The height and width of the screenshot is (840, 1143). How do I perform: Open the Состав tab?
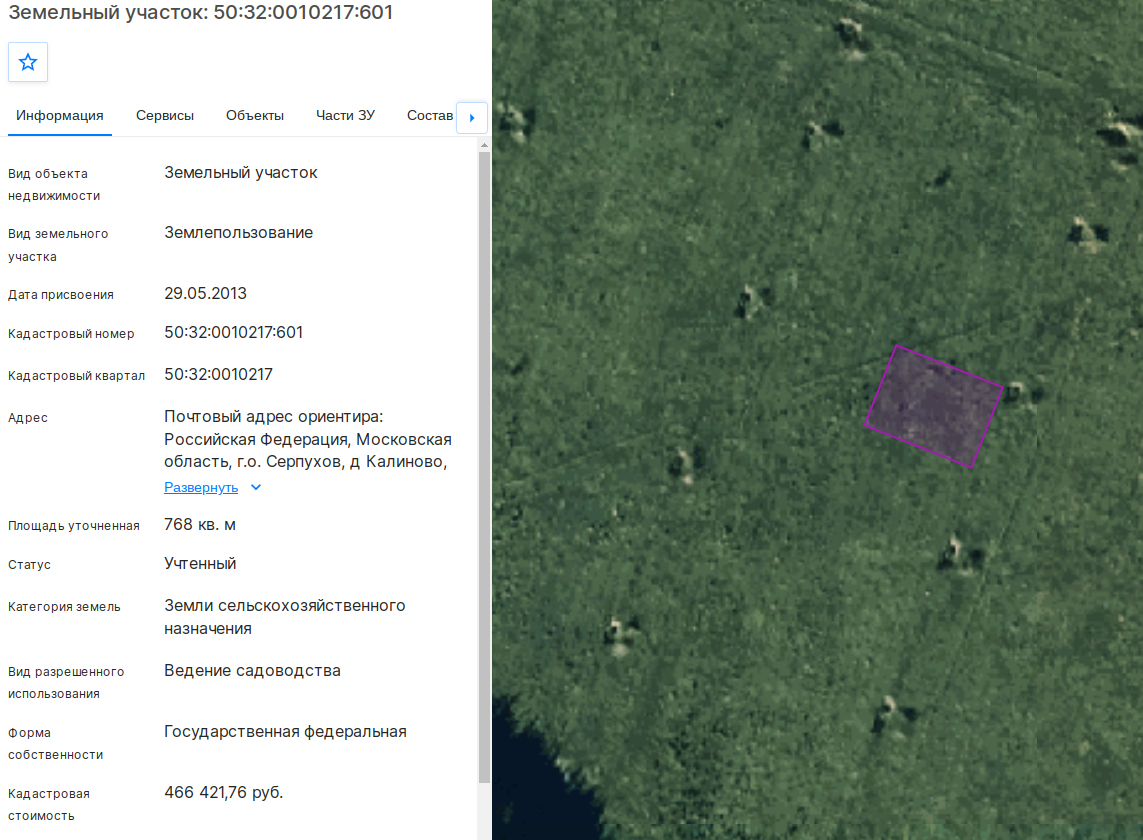(430, 116)
